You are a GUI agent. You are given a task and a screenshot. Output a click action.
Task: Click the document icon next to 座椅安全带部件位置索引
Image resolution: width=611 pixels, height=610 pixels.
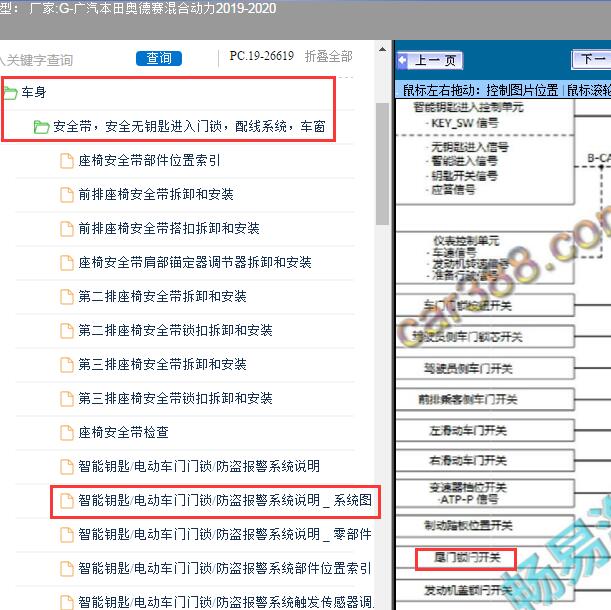click(67, 161)
